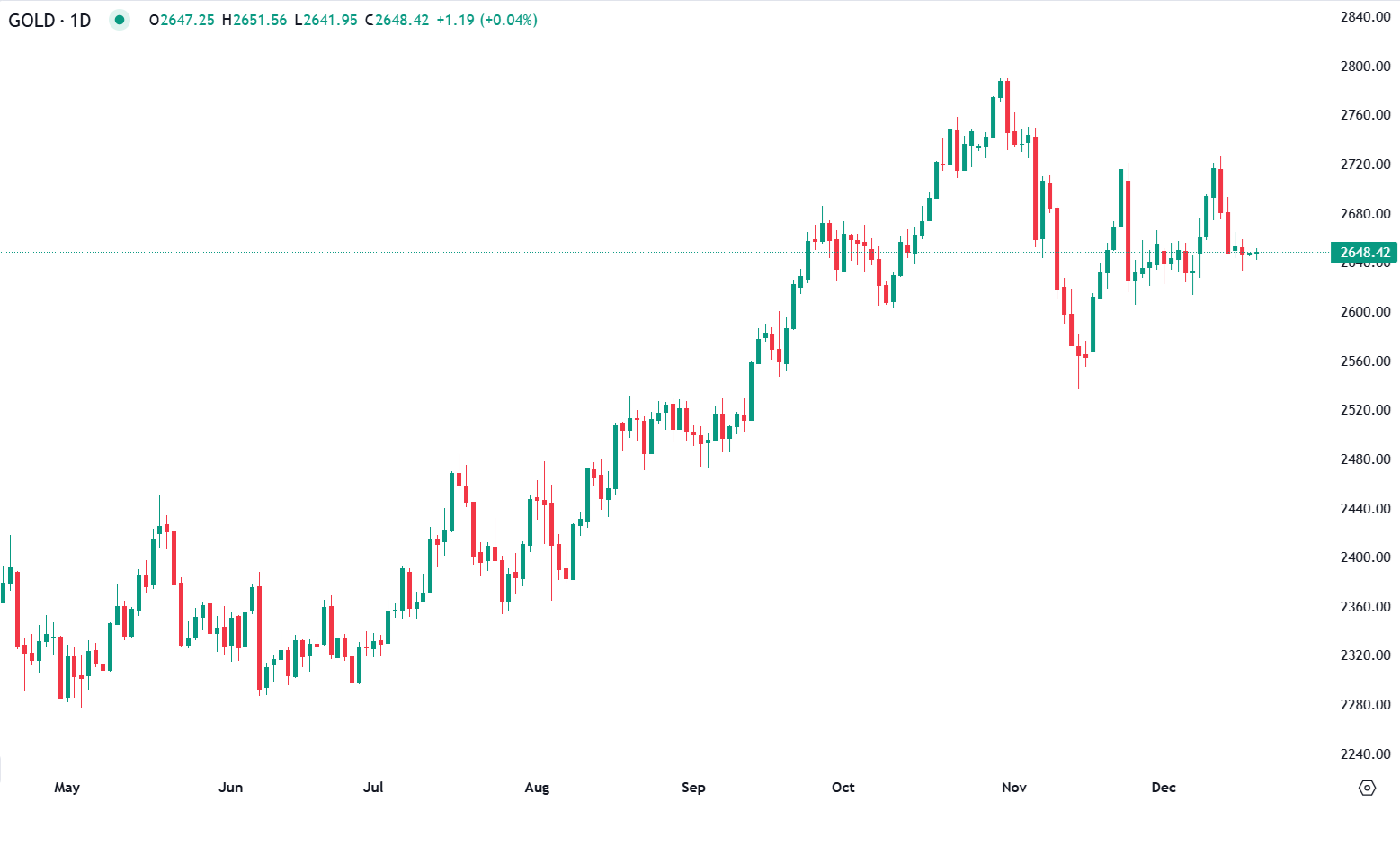Click the Oct label on time axis
This screenshot has width=1400, height=865.
coord(843,788)
